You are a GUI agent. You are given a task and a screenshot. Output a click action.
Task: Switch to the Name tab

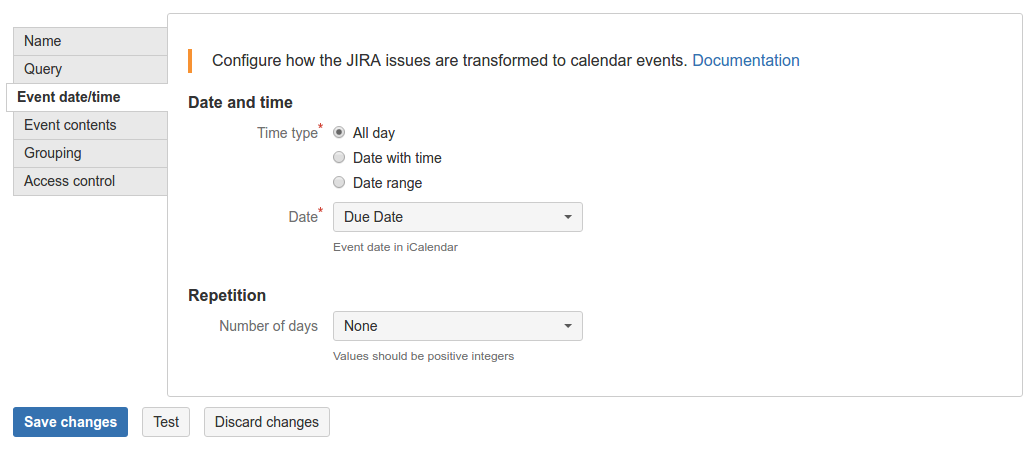point(90,41)
